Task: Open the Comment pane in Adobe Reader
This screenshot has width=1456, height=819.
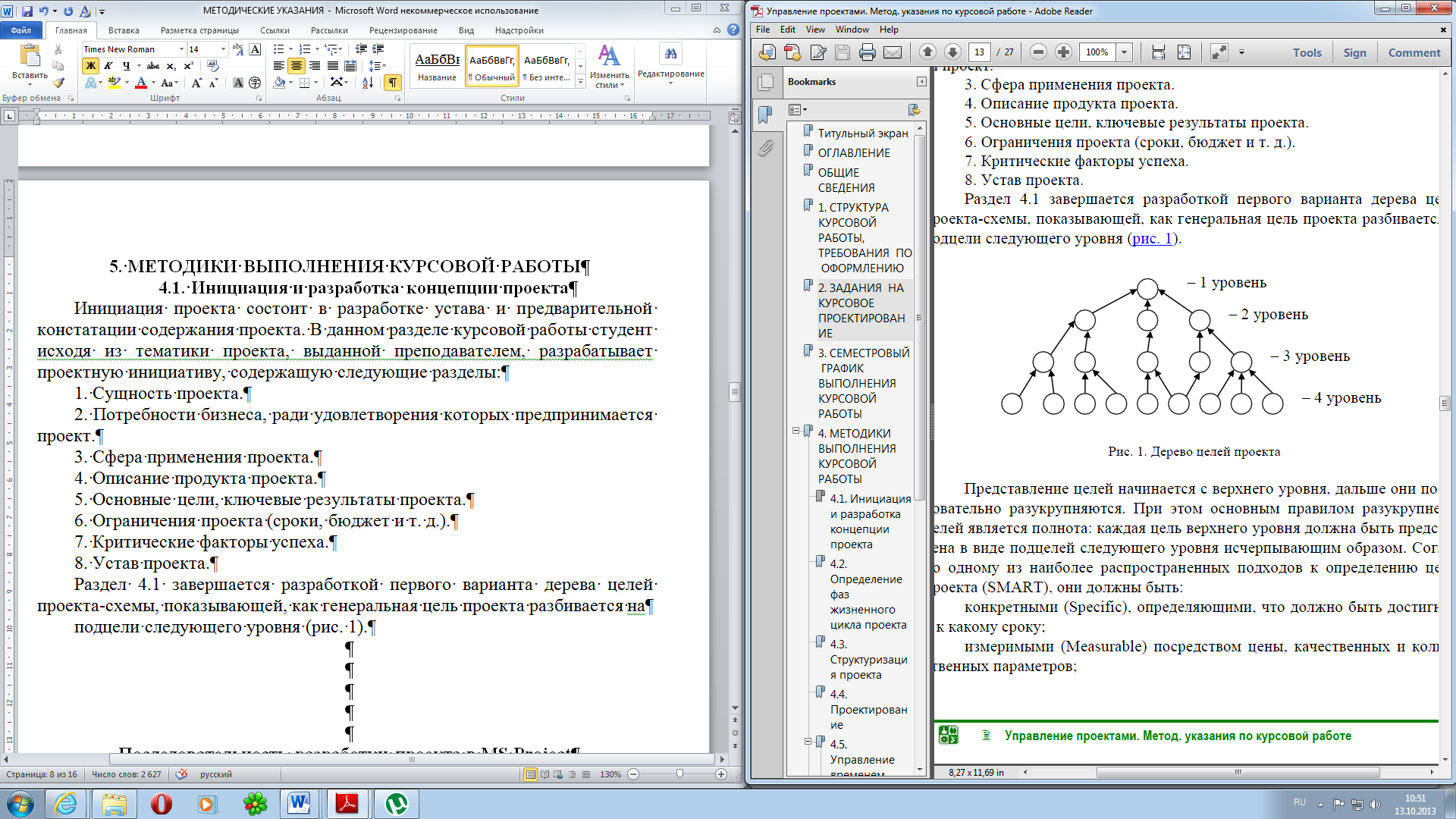Action: click(x=1414, y=52)
